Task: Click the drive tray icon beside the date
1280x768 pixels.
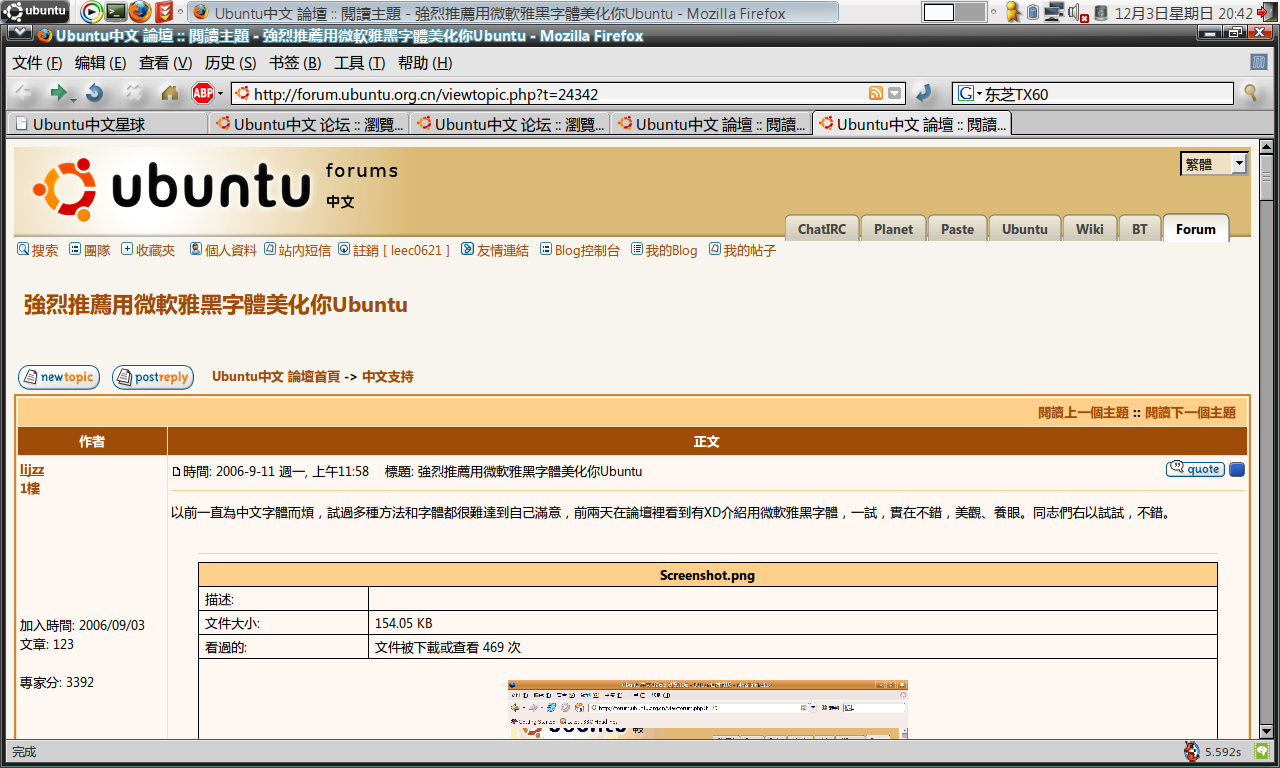Action: coord(1101,13)
